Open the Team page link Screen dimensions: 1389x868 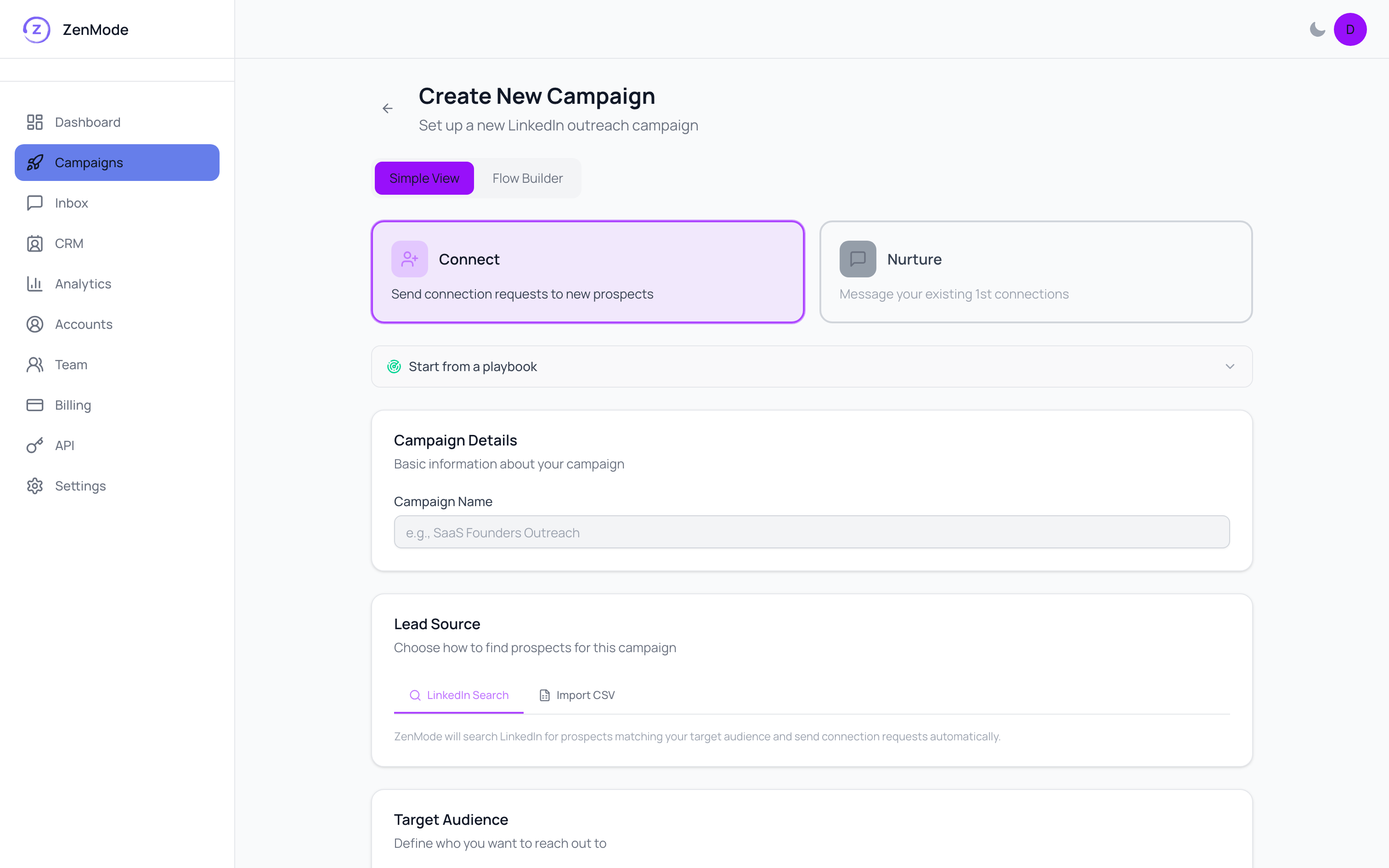tap(117, 365)
